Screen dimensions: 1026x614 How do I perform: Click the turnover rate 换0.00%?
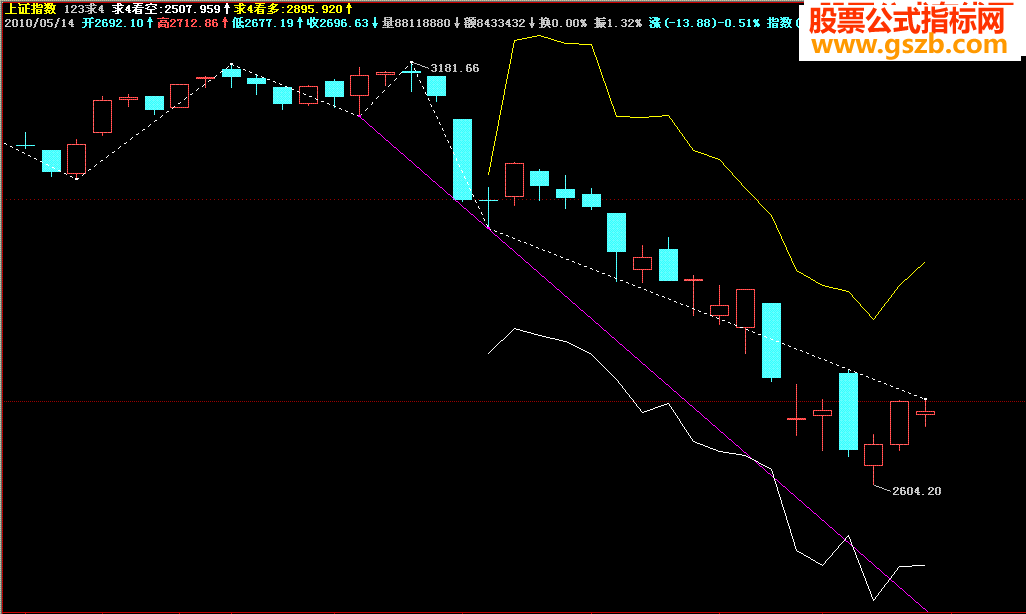tap(563, 24)
